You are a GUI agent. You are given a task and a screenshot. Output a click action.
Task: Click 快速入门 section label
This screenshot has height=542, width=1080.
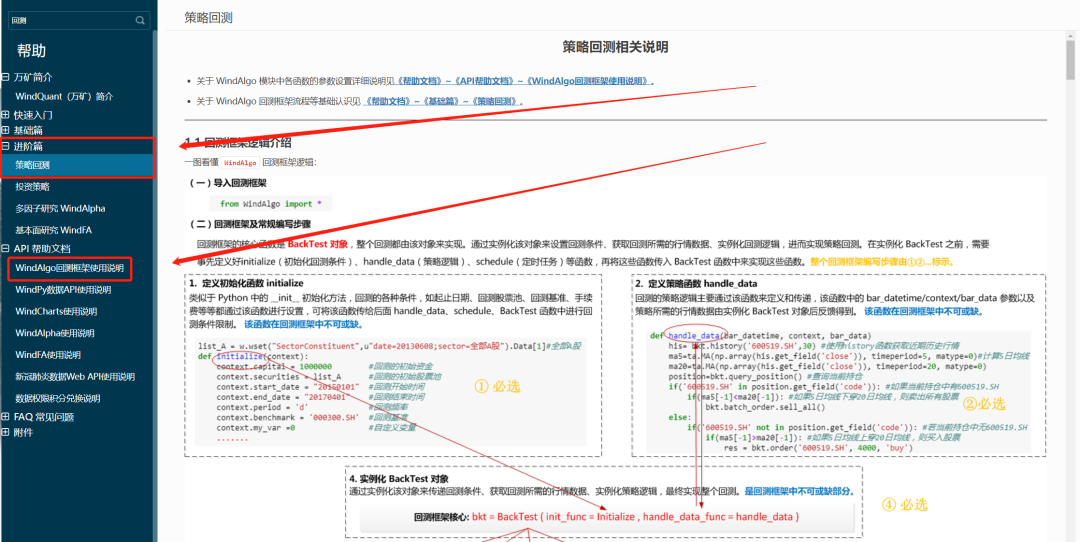click(x=33, y=115)
